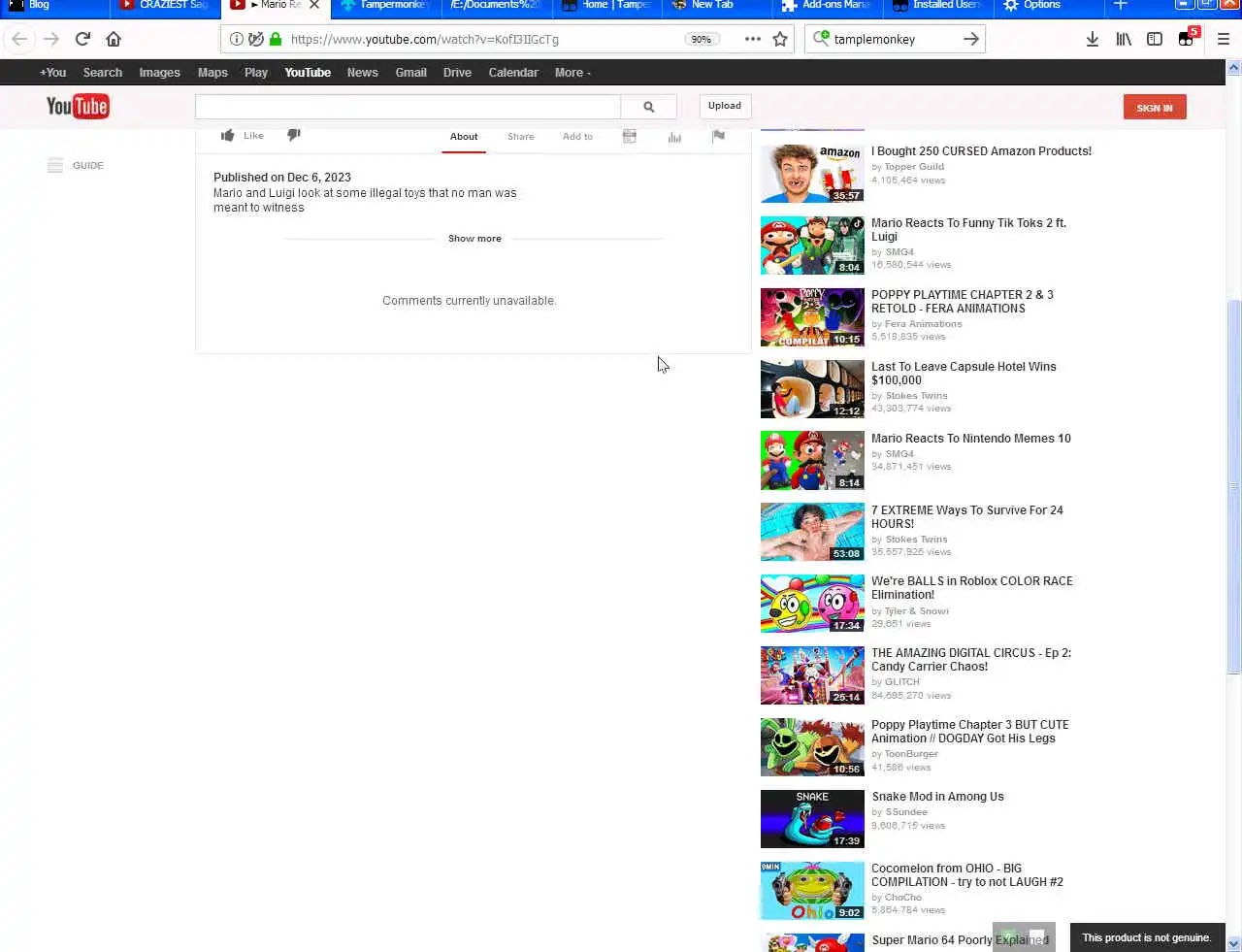Open POPPY PLAYTIME CHAPTER 2 & 3 thumbnail
The height and width of the screenshot is (952, 1242).
click(812, 317)
